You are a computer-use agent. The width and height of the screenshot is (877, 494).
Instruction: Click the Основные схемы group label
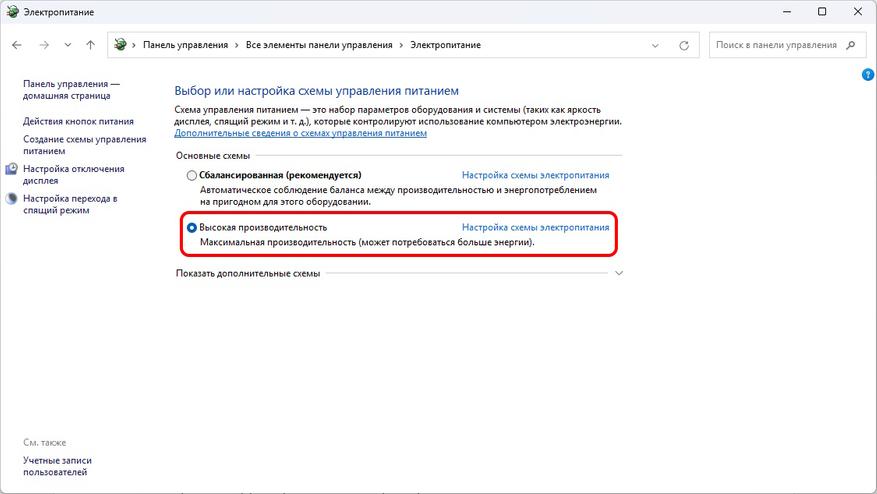pos(213,156)
